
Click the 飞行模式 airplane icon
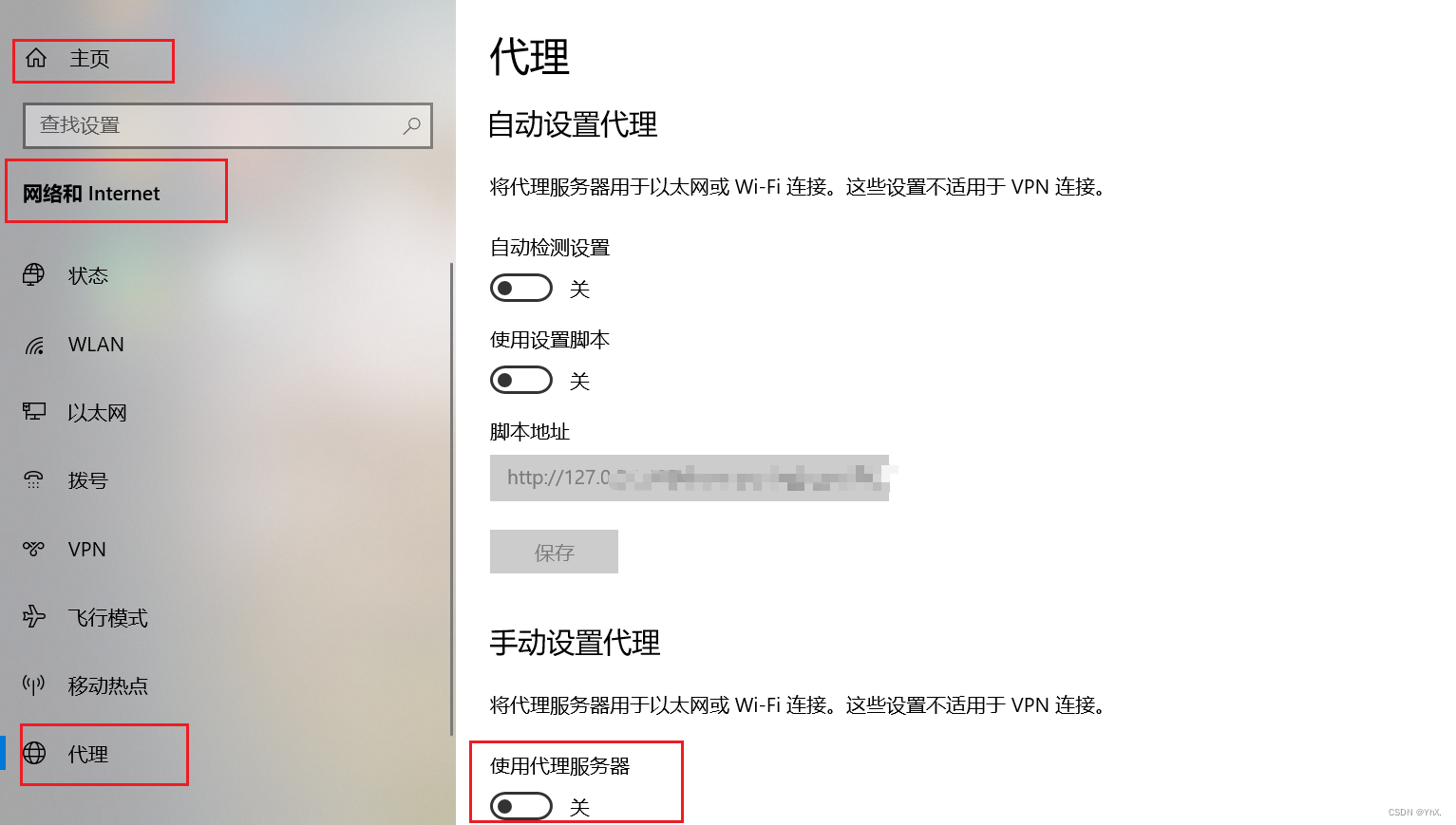[x=33, y=617]
